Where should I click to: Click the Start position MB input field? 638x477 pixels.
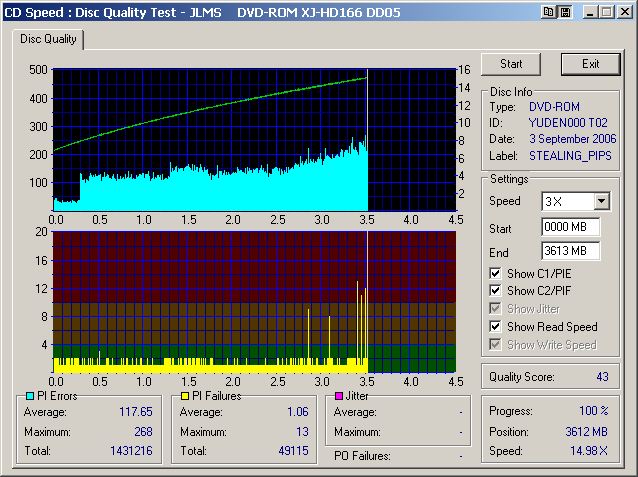[570, 227]
